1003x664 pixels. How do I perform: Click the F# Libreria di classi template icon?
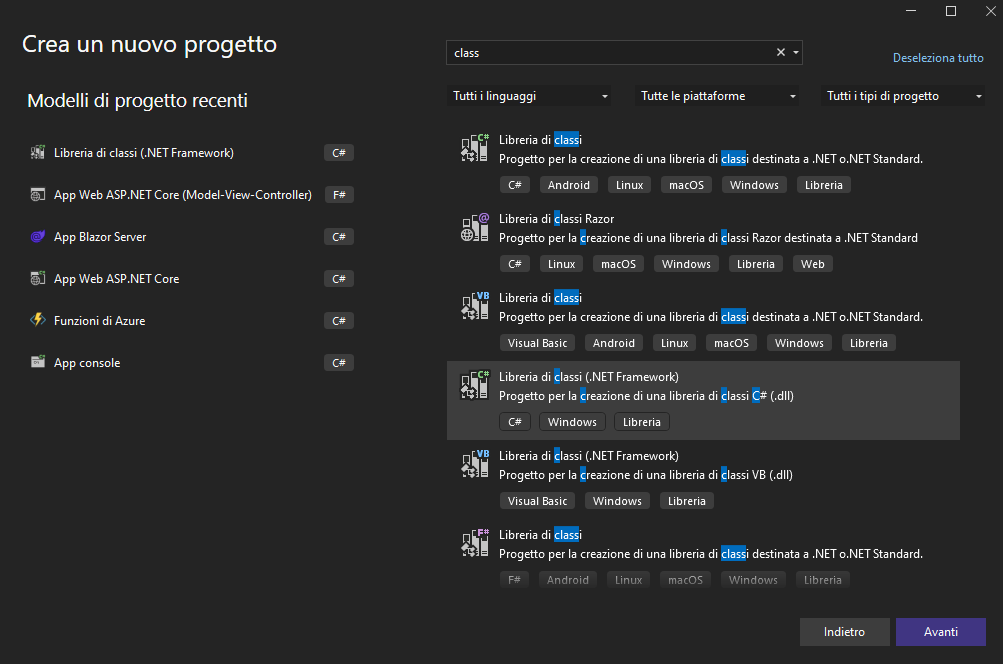point(475,543)
